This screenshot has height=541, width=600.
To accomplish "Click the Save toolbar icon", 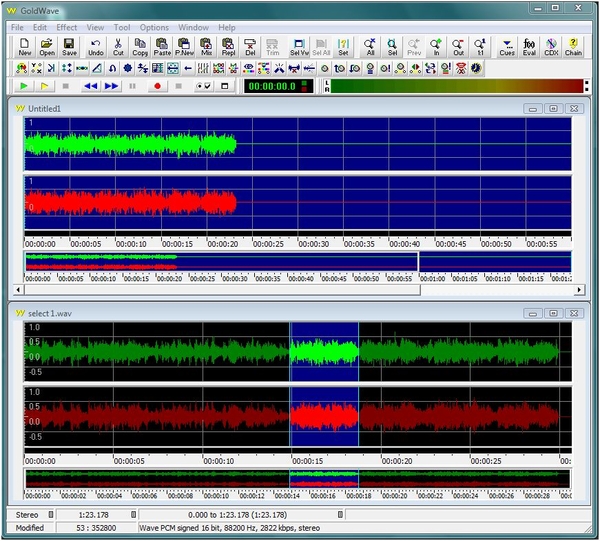I will [x=69, y=46].
